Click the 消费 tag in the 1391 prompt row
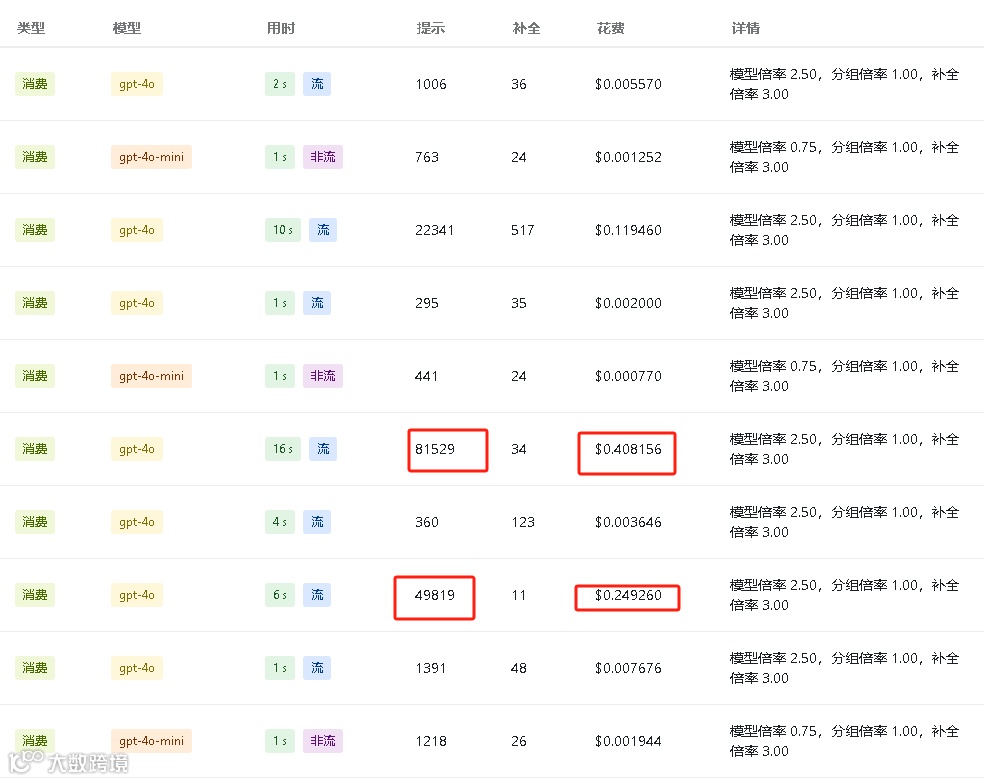Screen dimensions: 984x781 click(x=35, y=668)
